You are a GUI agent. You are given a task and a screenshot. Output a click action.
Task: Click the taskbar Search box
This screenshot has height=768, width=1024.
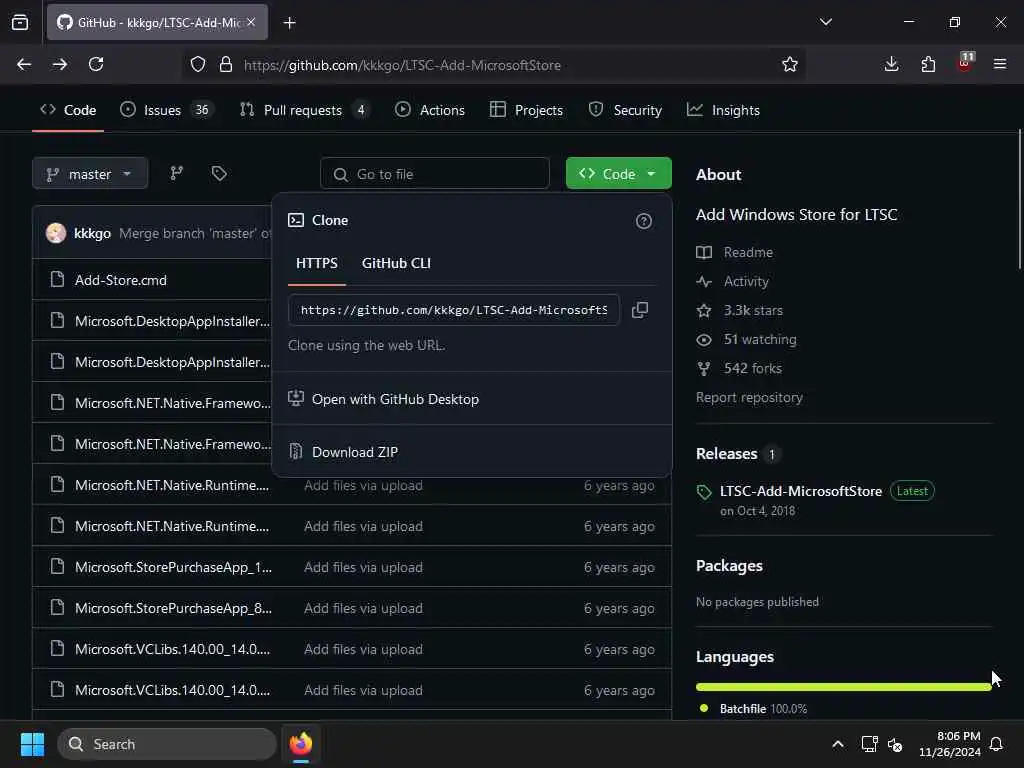167,744
